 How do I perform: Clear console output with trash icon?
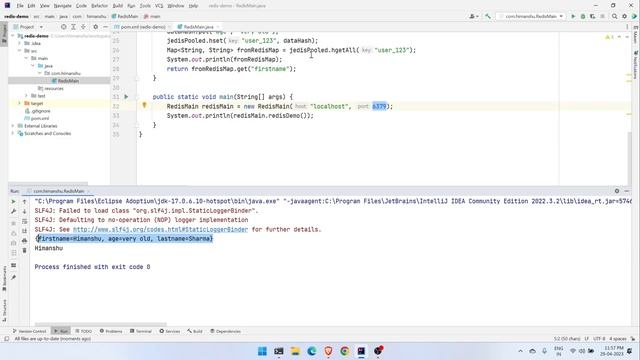[x=24, y=251]
